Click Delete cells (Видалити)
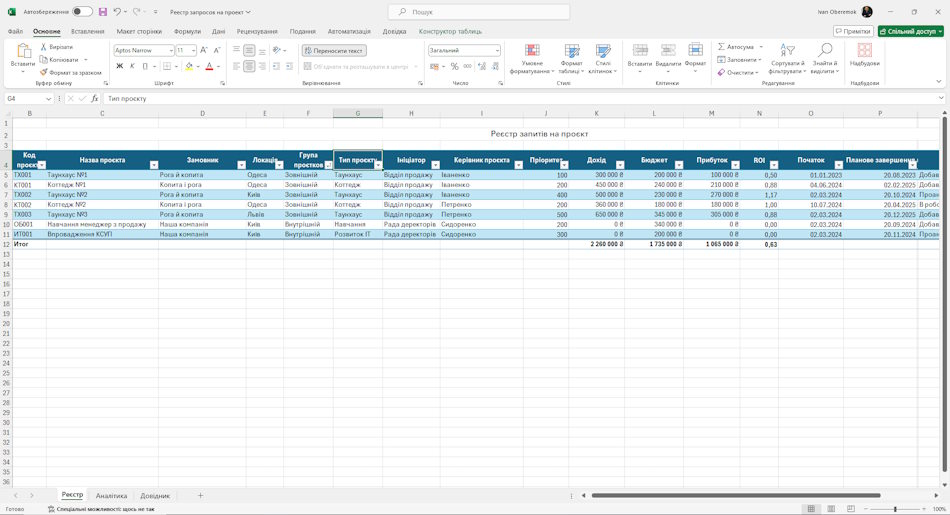Image resolution: width=950 pixels, height=515 pixels. pyautogui.click(x=668, y=59)
